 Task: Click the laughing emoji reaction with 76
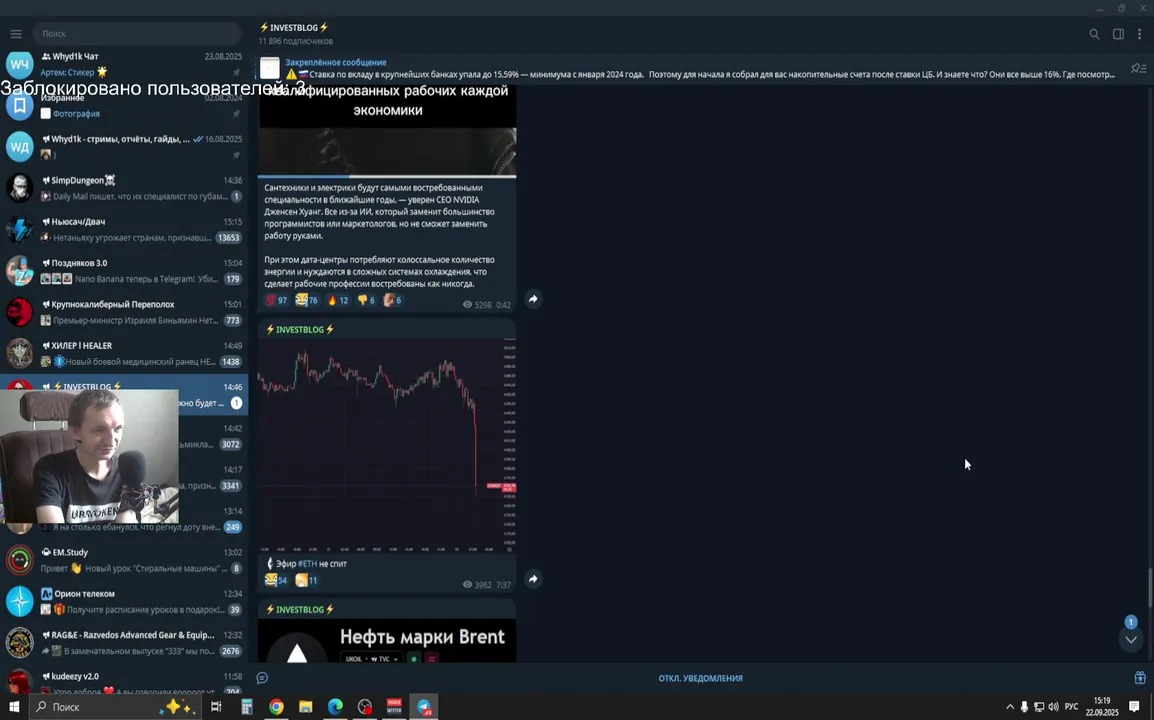point(307,300)
